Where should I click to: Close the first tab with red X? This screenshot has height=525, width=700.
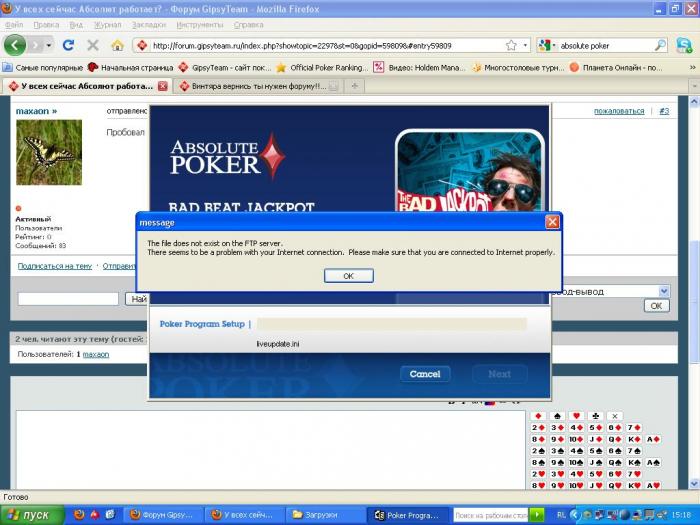coord(163,86)
